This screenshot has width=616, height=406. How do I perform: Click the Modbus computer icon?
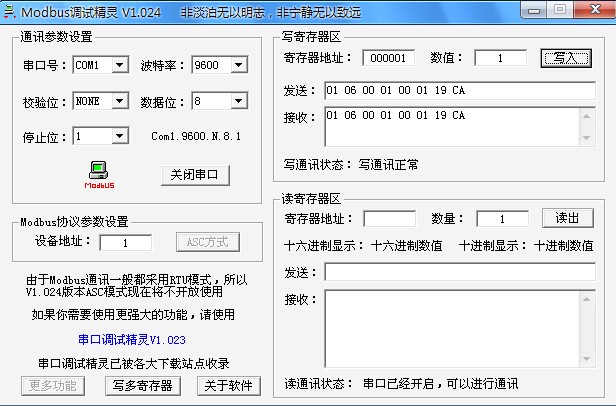point(98,171)
